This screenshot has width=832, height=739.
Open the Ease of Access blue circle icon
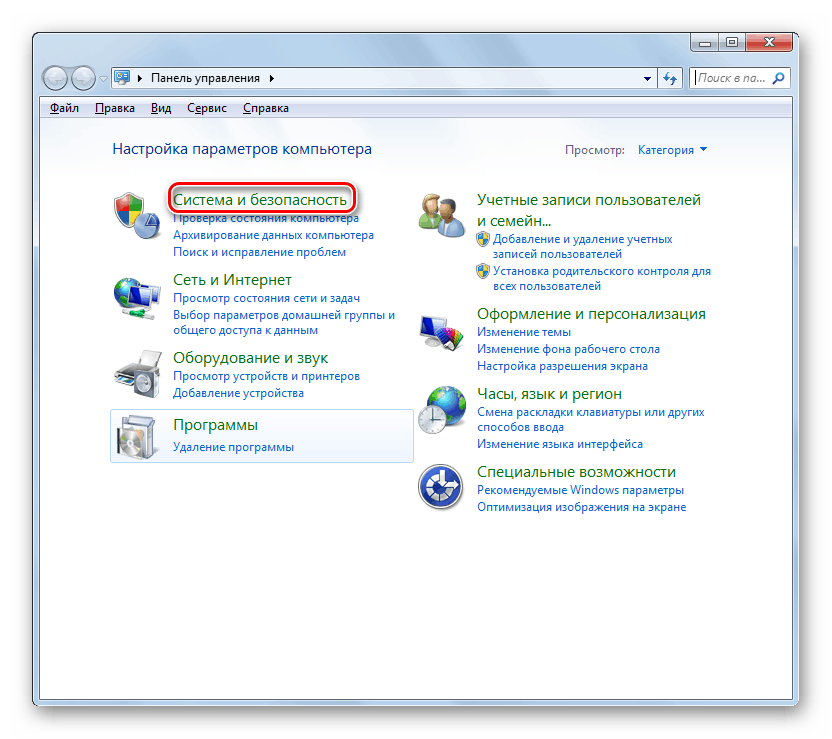point(440,486)
